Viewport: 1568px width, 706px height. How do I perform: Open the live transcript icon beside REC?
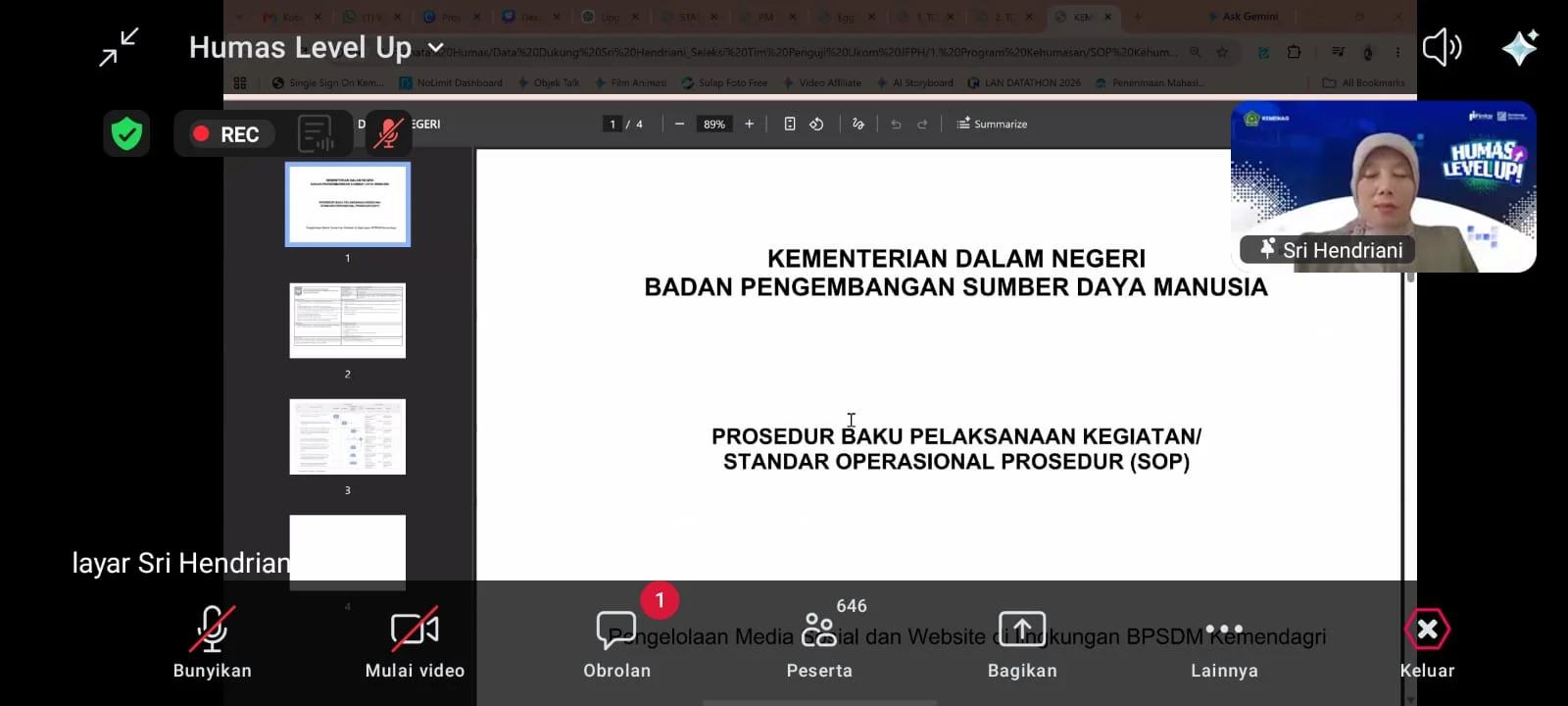click(316, 134)
